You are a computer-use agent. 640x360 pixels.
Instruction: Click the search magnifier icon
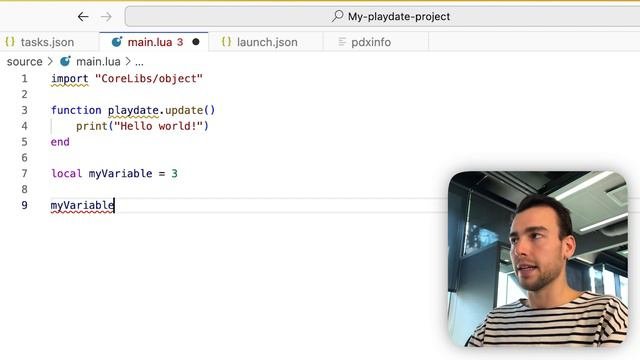click(x=338, y=16)
